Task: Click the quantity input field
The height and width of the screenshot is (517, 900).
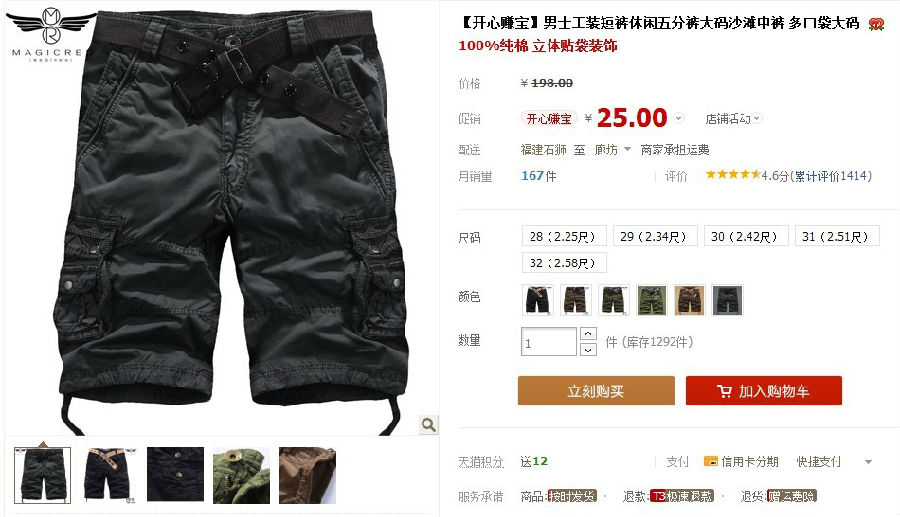Action: coord(549,342)
